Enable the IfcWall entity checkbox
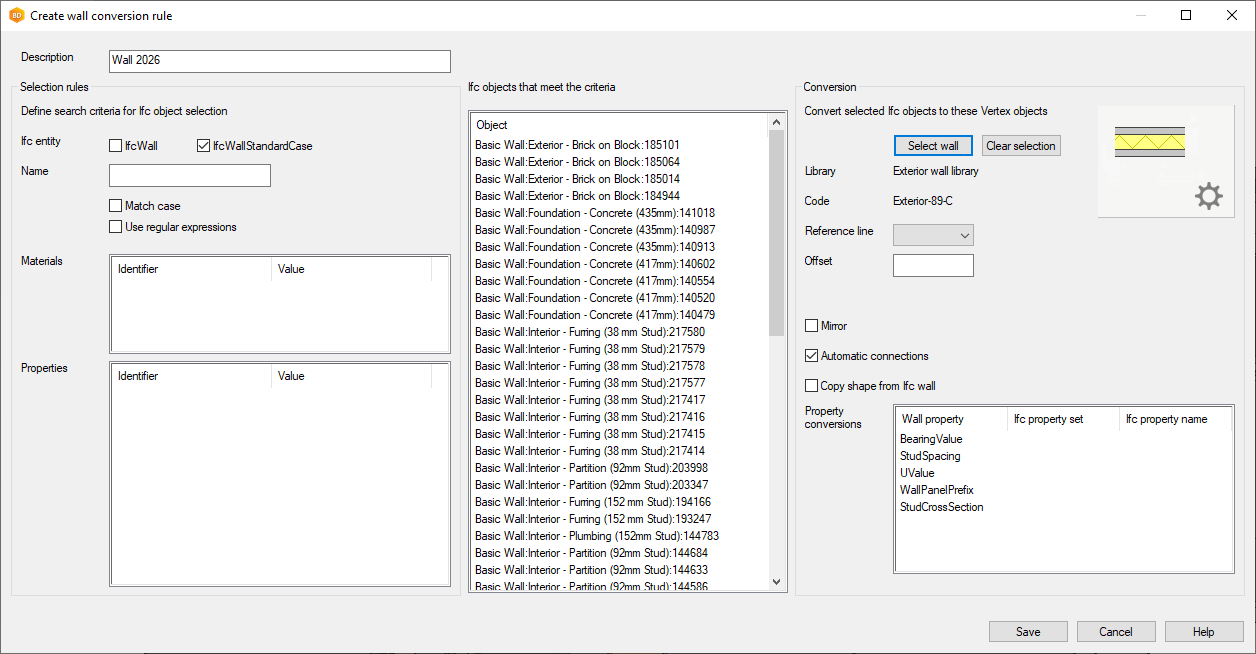The height and width of the screenshot is (654, 1256). pyautogui.click(x=116, y=146)
